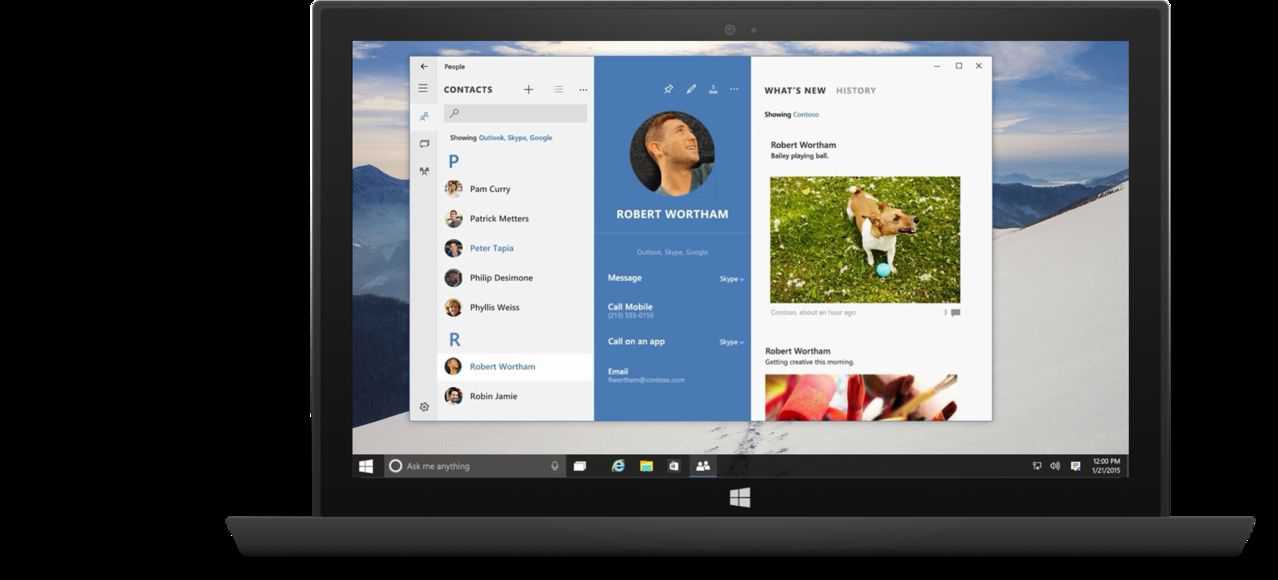Image resolution: width=1278 pixels, height=580 pixels.
Task: Click the contacts search box
Action: 515,114
